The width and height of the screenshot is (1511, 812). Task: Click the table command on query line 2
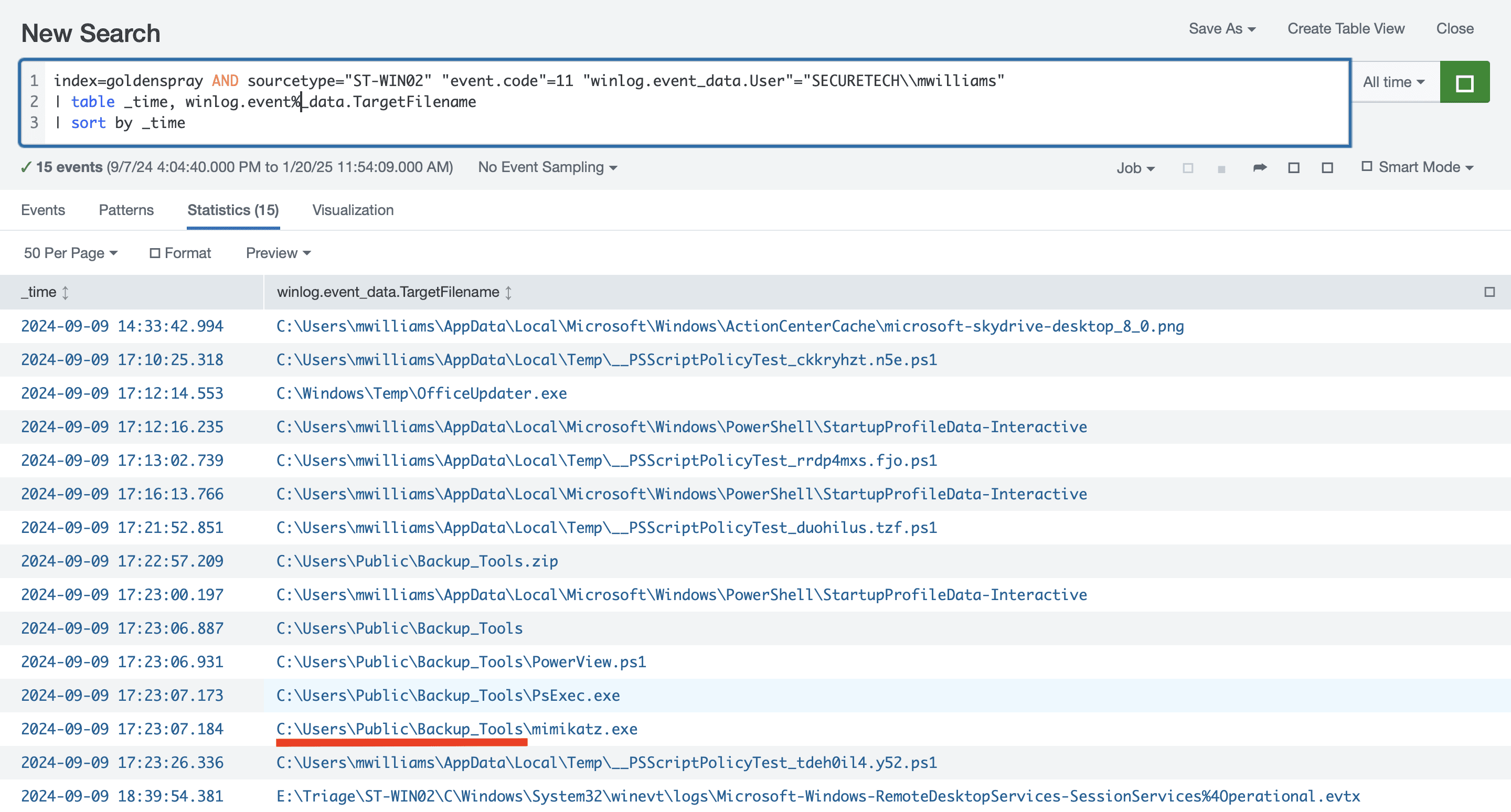(x=92, y=101)
